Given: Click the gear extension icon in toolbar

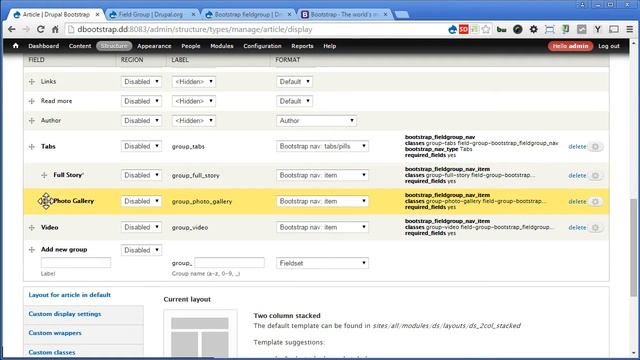Looking at the screenshot, I should [x=533, y=29].
